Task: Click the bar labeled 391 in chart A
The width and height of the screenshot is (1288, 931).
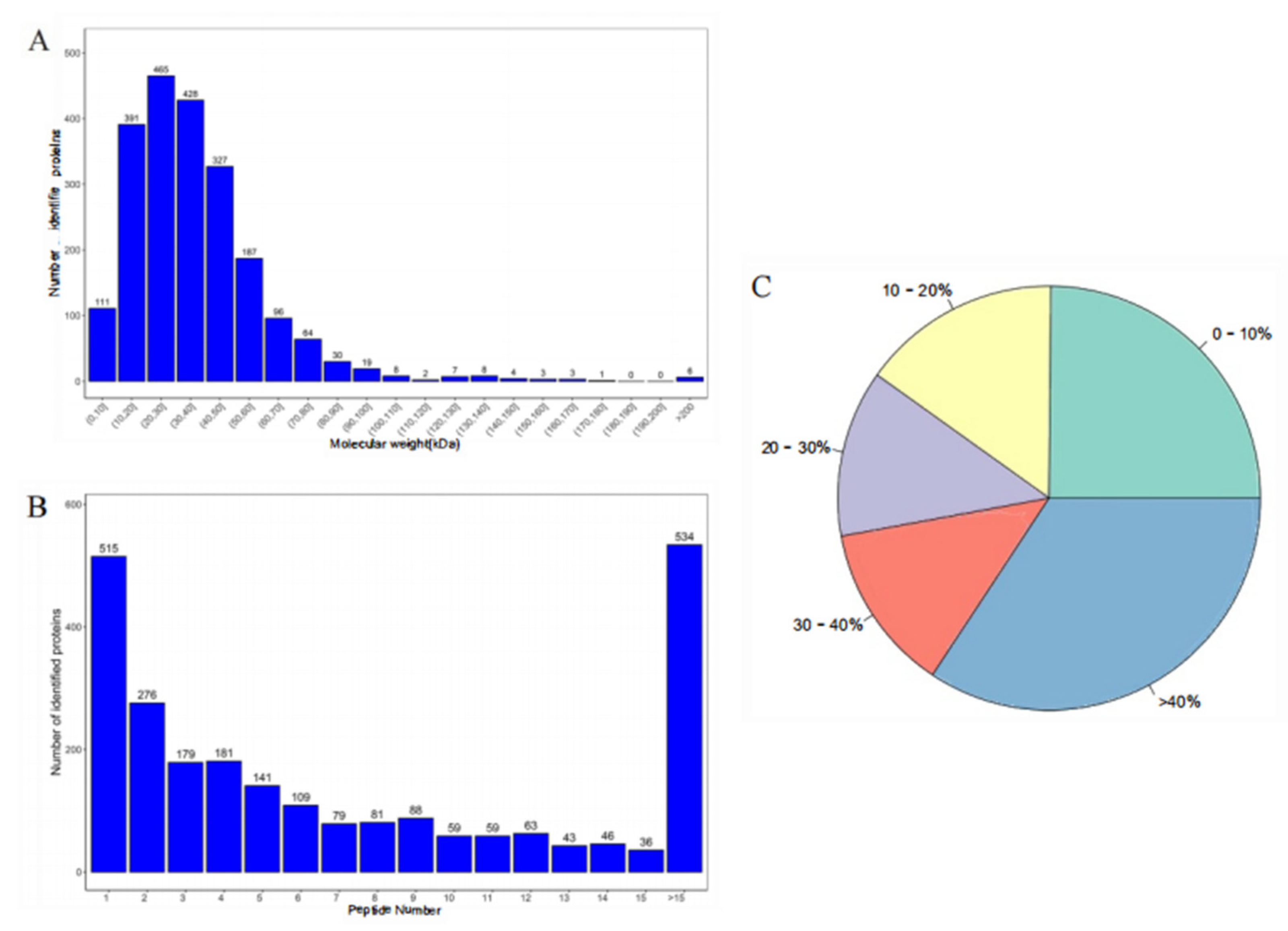Action: pyautogui.click(x=131, y=253)
